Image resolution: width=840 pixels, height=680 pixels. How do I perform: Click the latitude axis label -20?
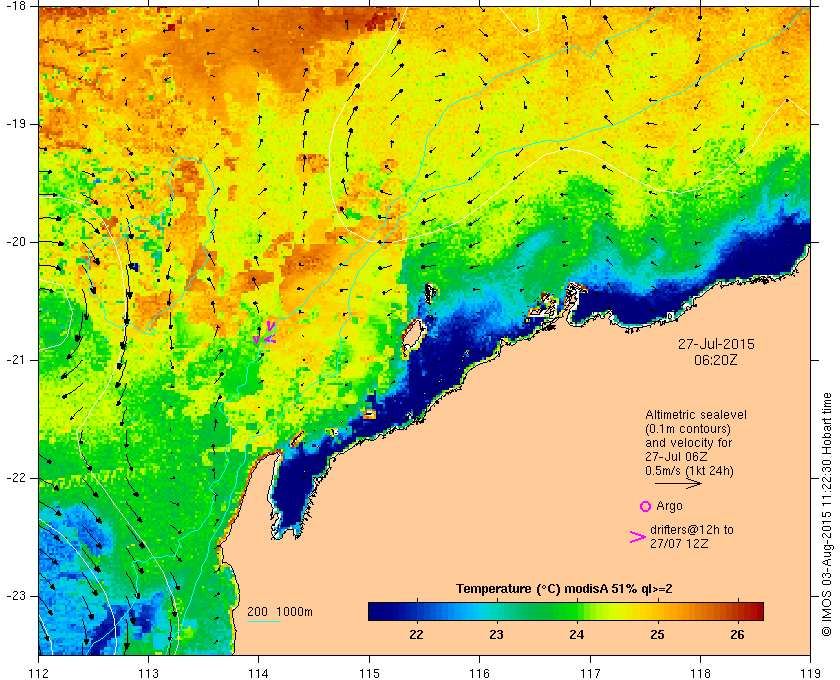(x=16, y=242)
